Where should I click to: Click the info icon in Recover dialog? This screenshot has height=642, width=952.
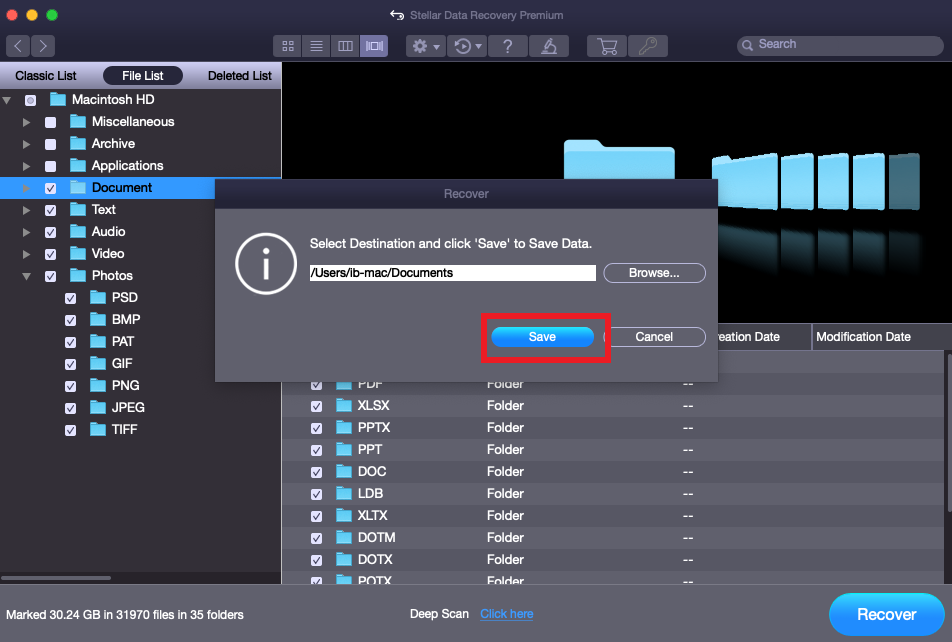coord(265,264)
